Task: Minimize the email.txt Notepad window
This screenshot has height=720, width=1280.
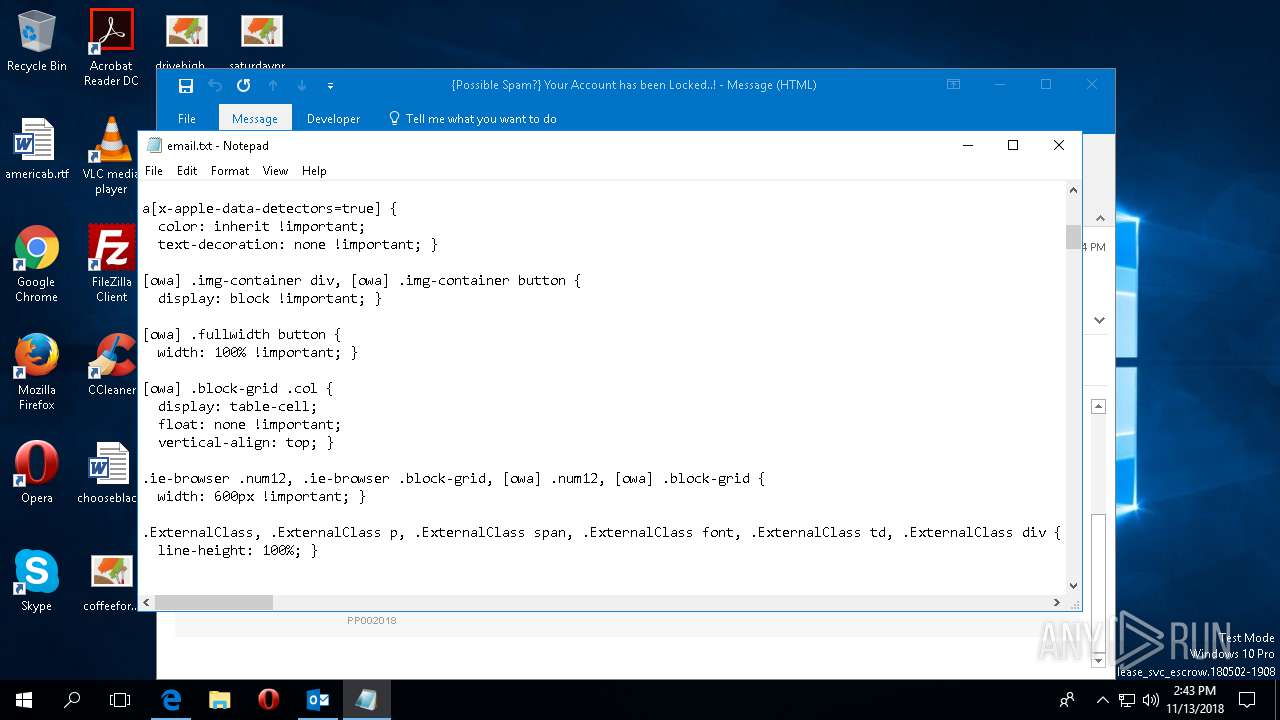Action: click(x=967, y=145)
